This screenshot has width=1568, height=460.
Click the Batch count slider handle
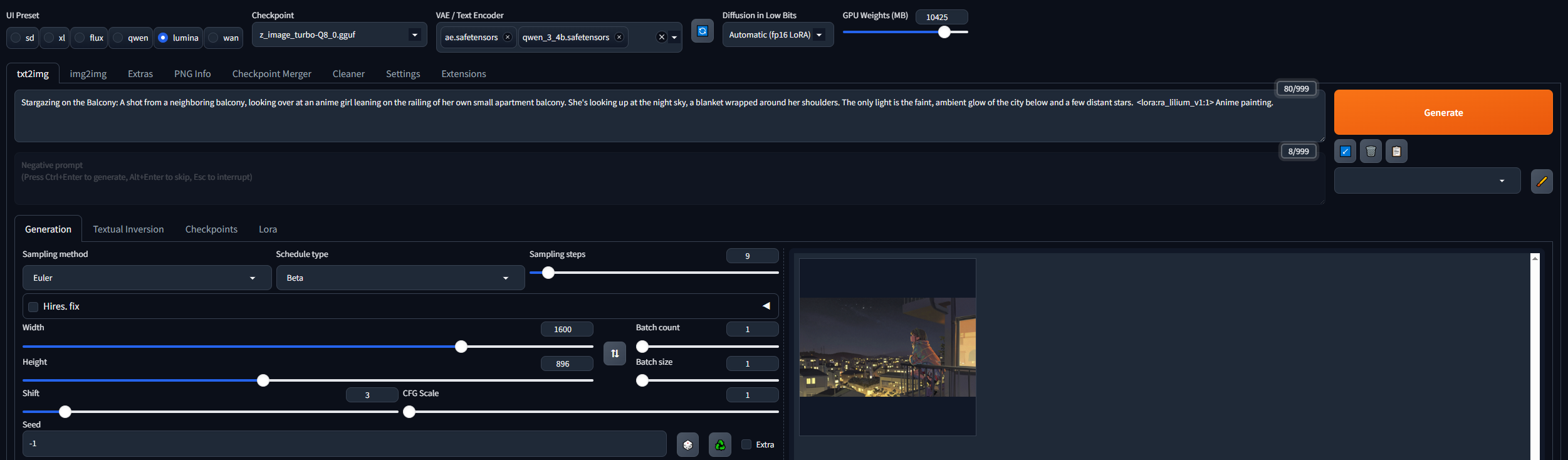(x=642, y=347)
